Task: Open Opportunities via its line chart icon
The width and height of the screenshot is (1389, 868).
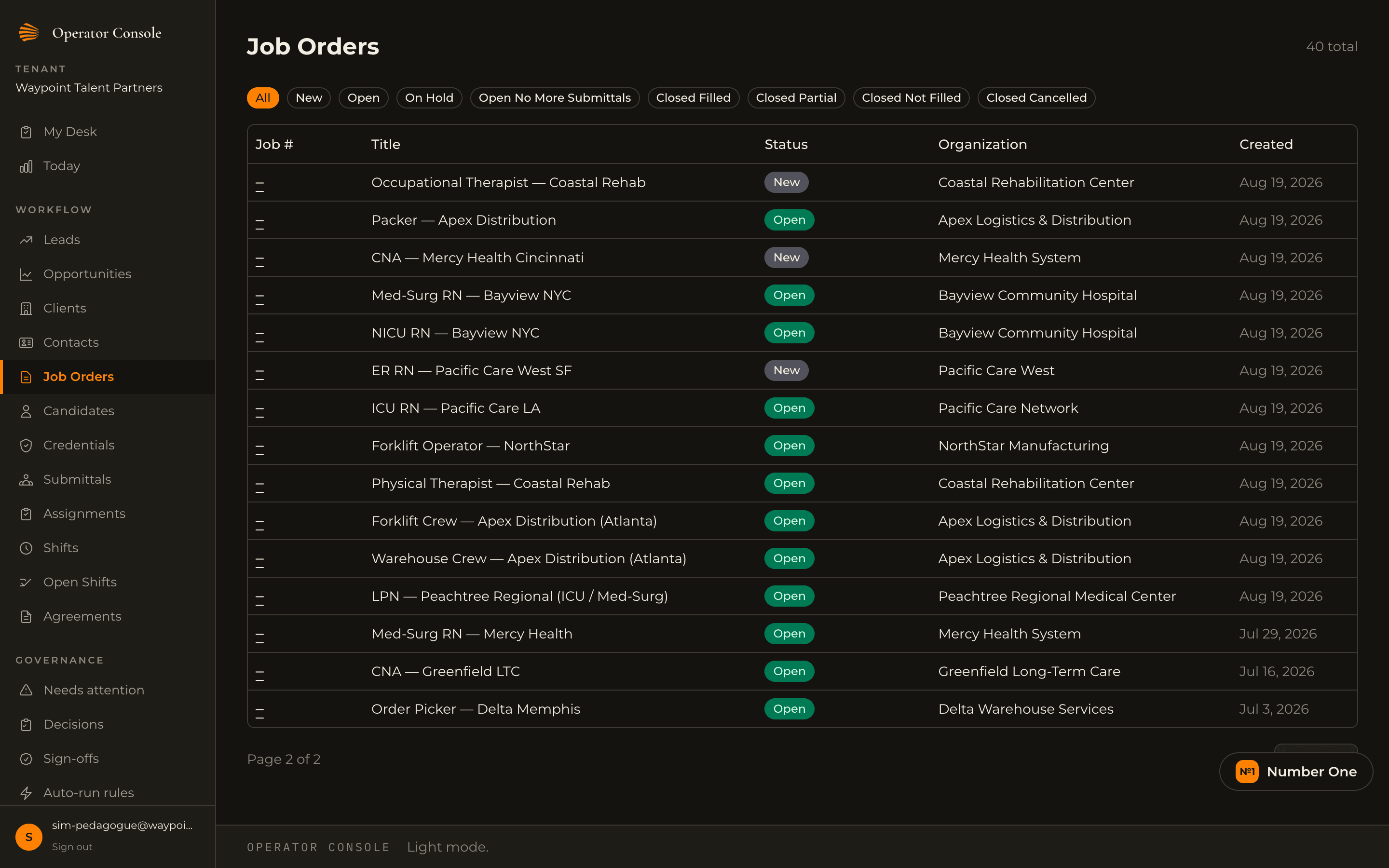Action: [26, 274]
